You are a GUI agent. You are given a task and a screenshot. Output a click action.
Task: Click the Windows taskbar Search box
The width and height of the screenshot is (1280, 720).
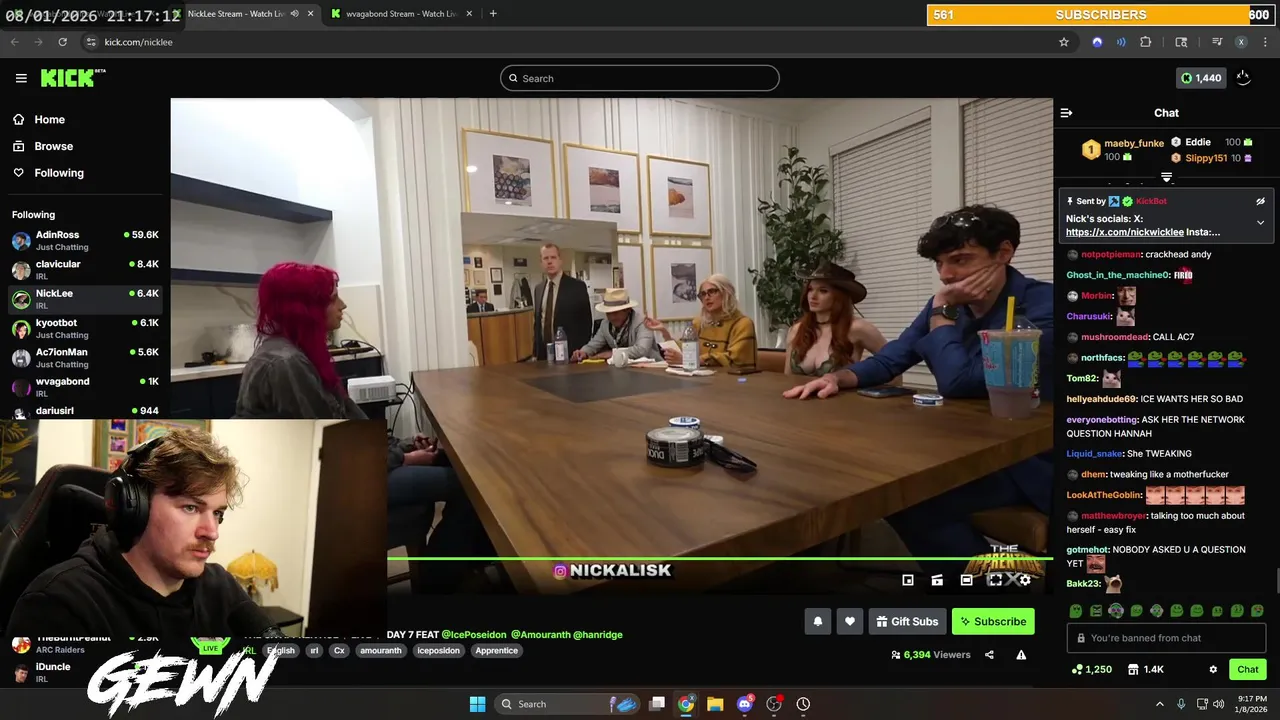568,704
